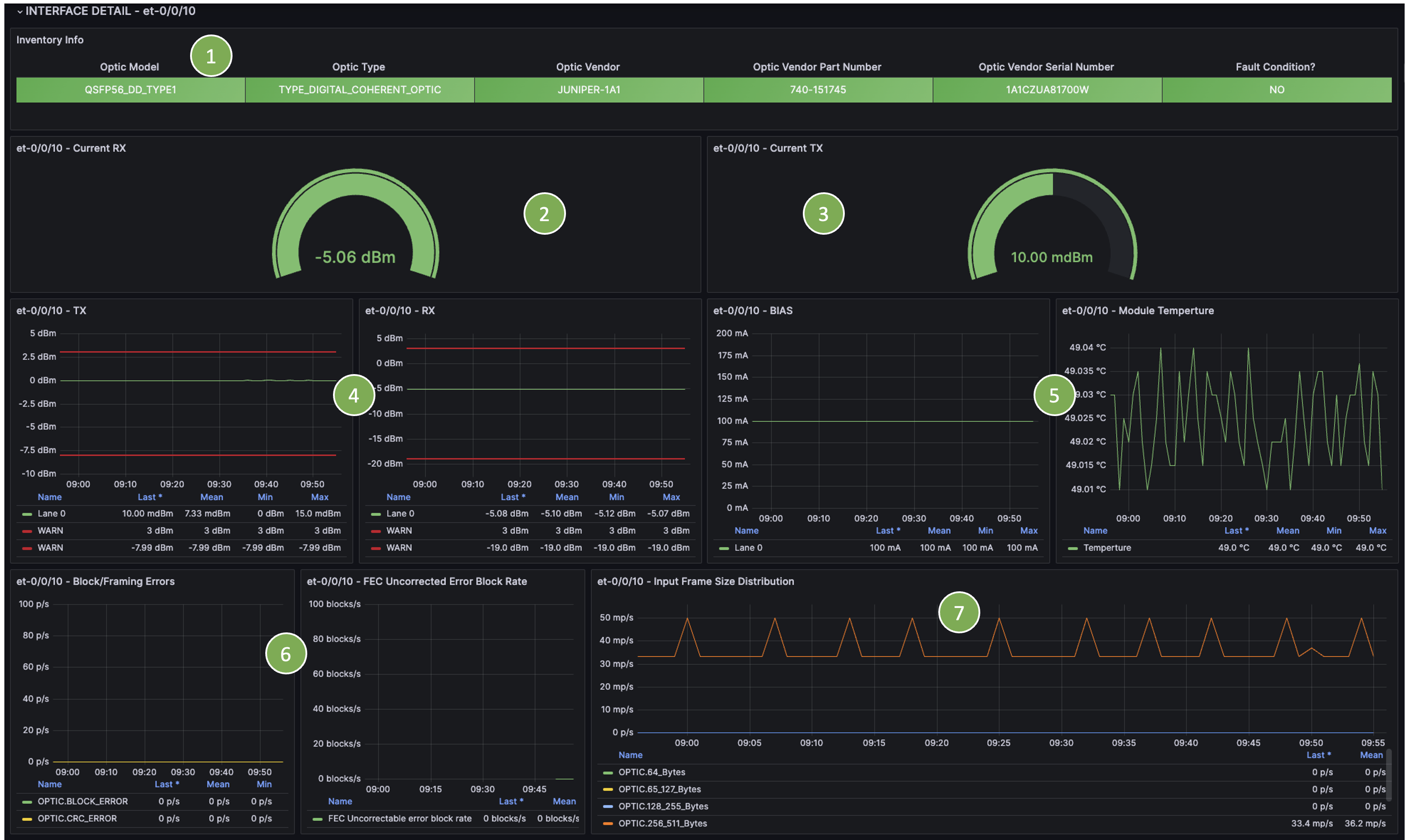Click the QSFP56_DD_TYPE1 optic model cell

(131, 90)
